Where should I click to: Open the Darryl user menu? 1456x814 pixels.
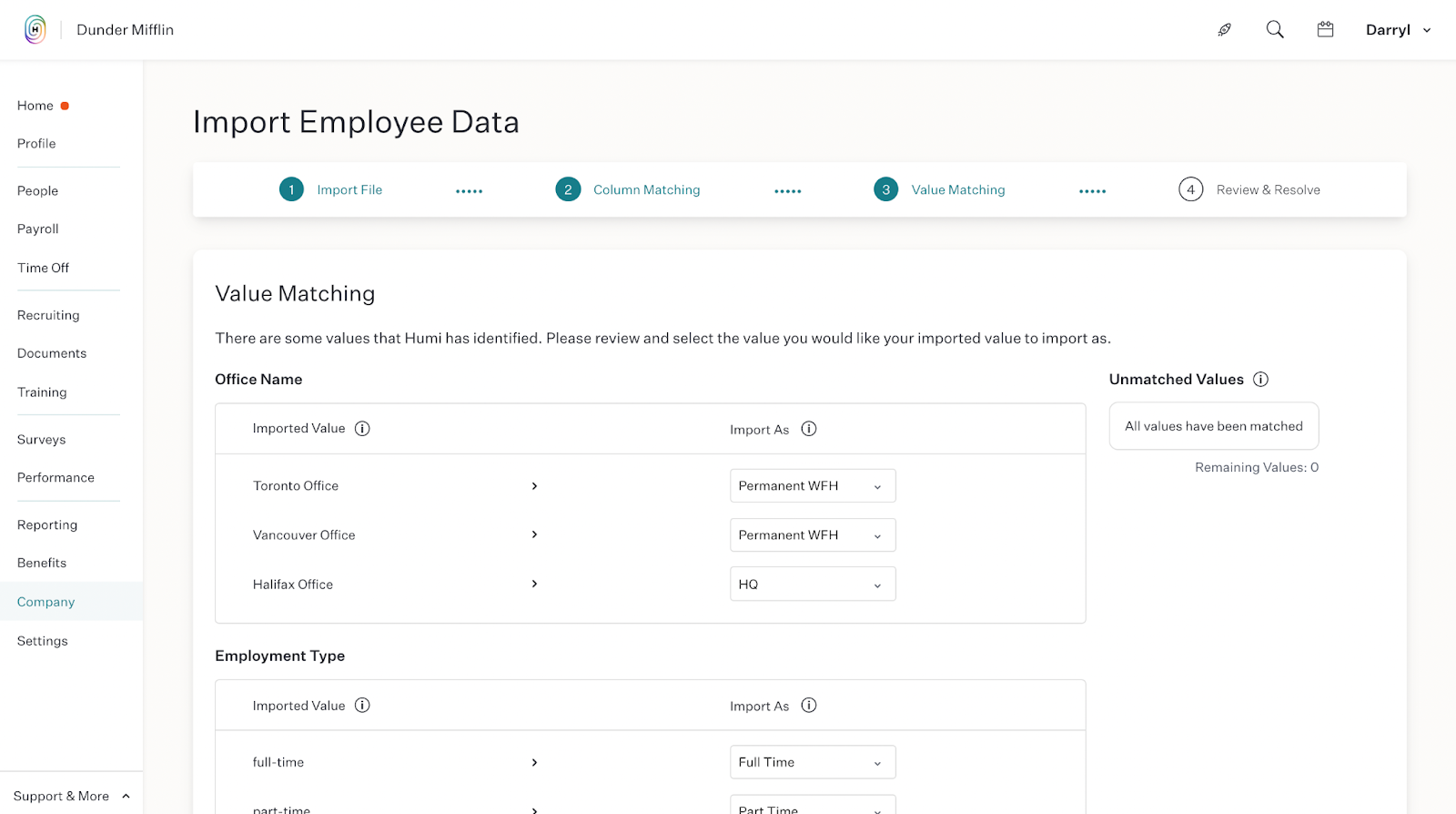1398,30
